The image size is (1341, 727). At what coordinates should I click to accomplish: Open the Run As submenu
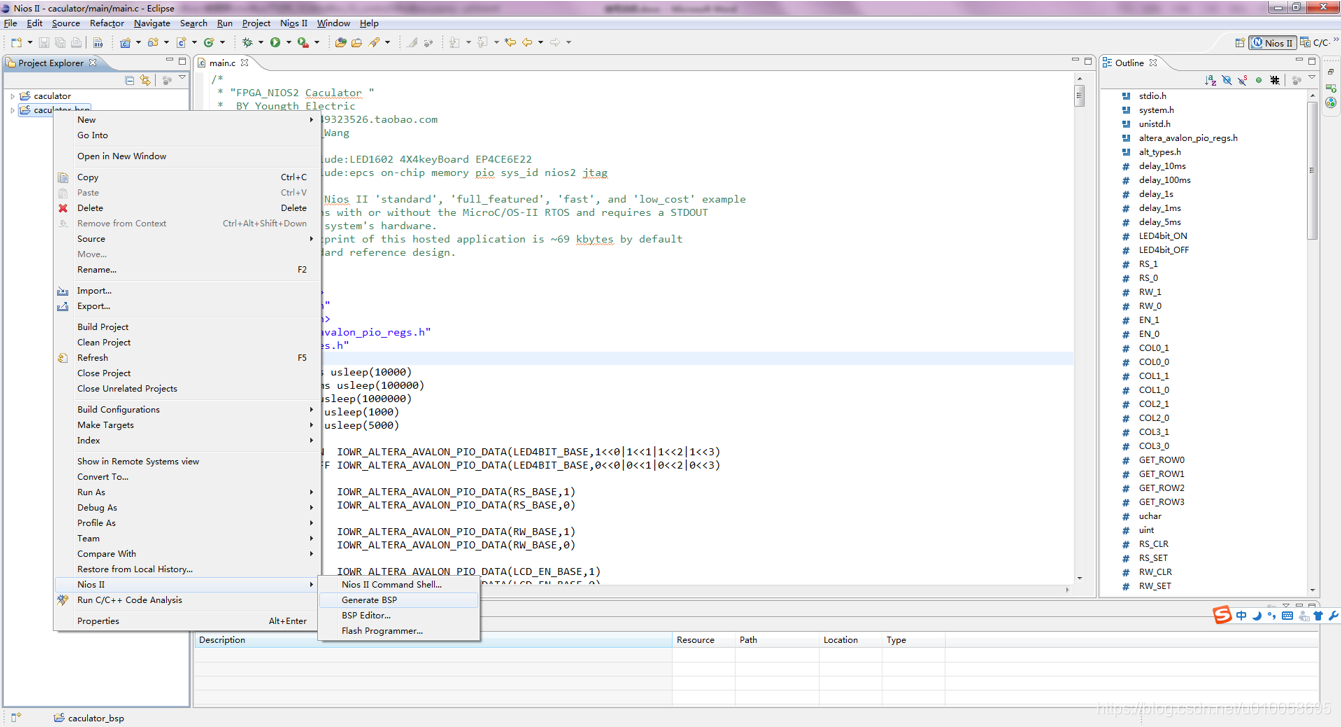click(x=311, y=492)
